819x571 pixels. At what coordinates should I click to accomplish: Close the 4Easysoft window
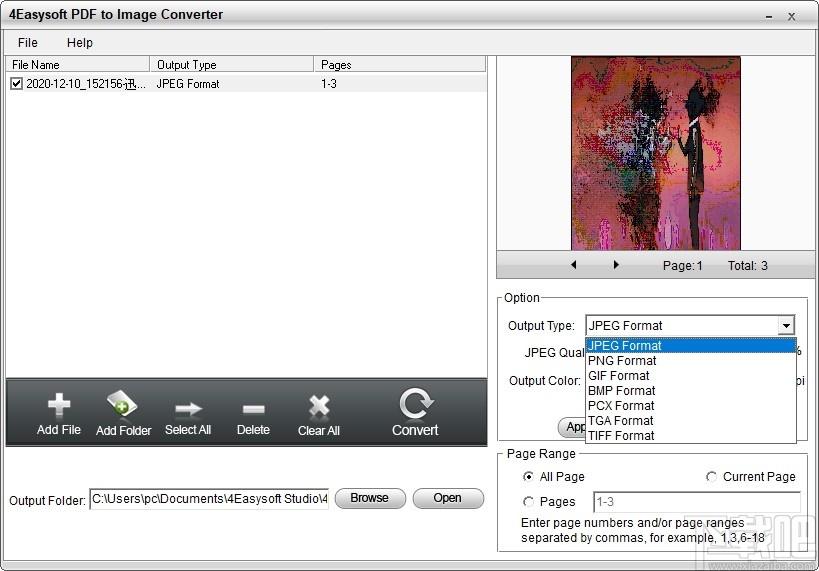pyautogui.click(x=791, y=16)
